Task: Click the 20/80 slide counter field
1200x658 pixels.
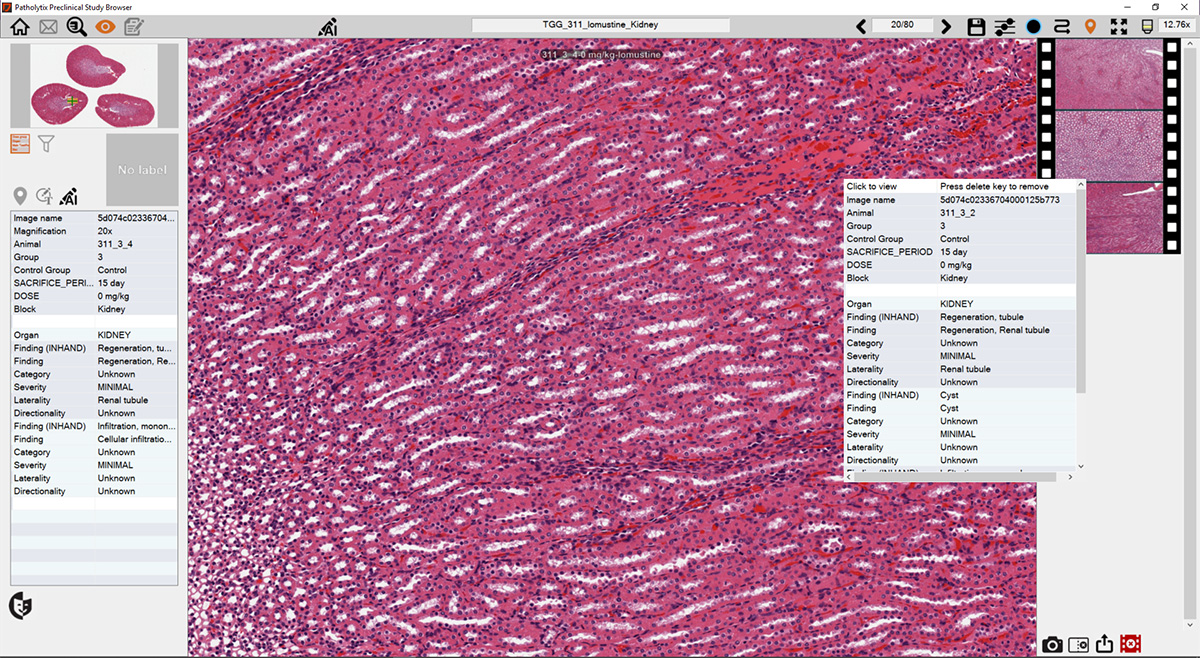Action: (903, 26)
